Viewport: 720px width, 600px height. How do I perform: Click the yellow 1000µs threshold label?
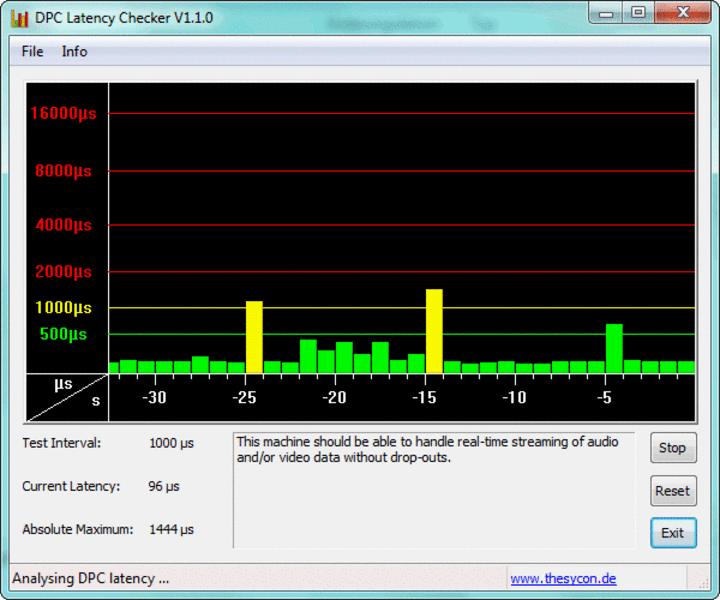[x=63, y=308]
